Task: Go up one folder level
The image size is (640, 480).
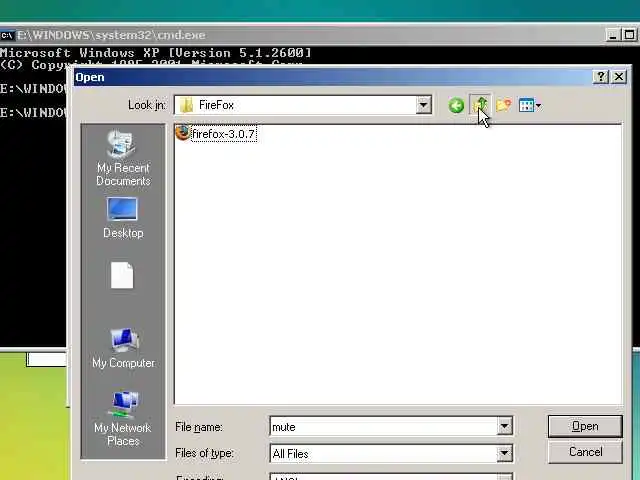Action: coord(480,105)
